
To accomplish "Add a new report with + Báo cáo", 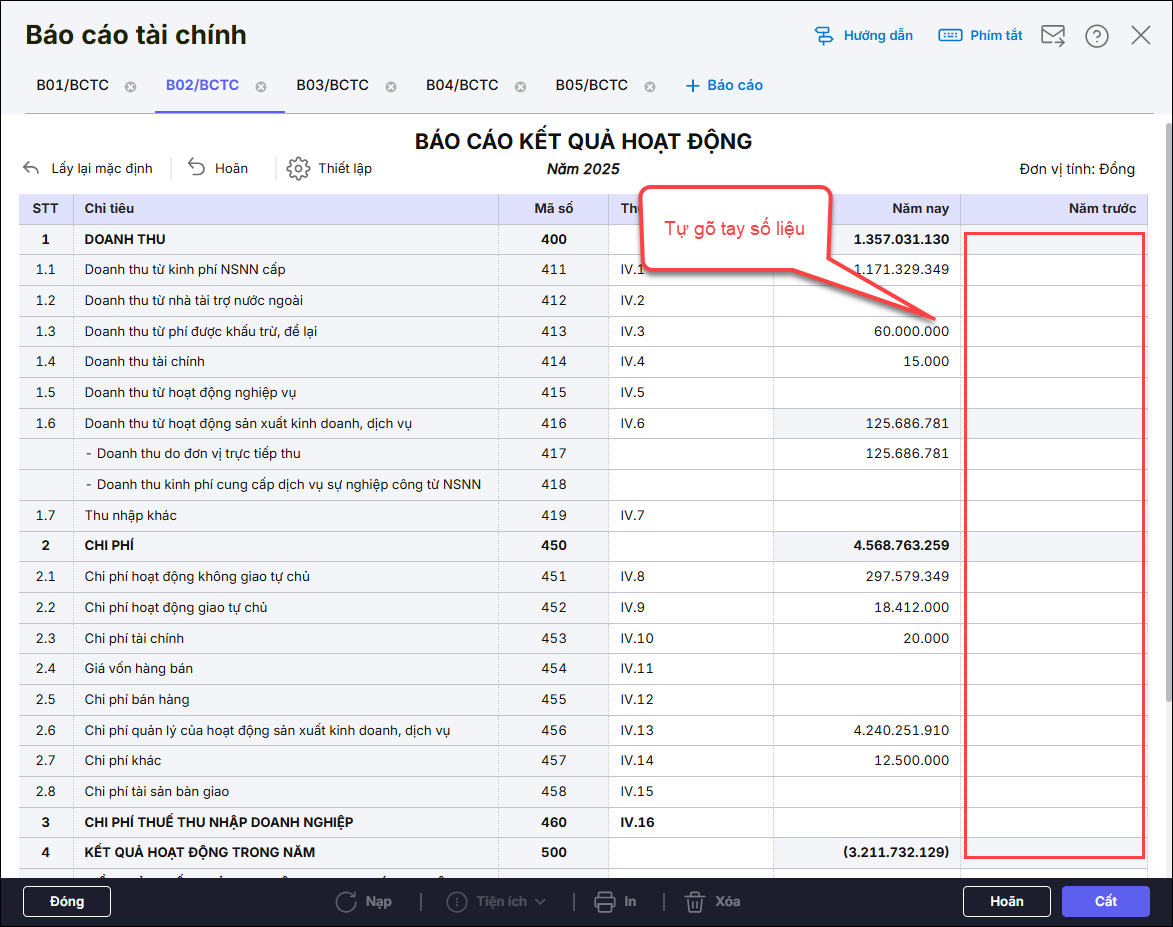I will tap(724, 85).
